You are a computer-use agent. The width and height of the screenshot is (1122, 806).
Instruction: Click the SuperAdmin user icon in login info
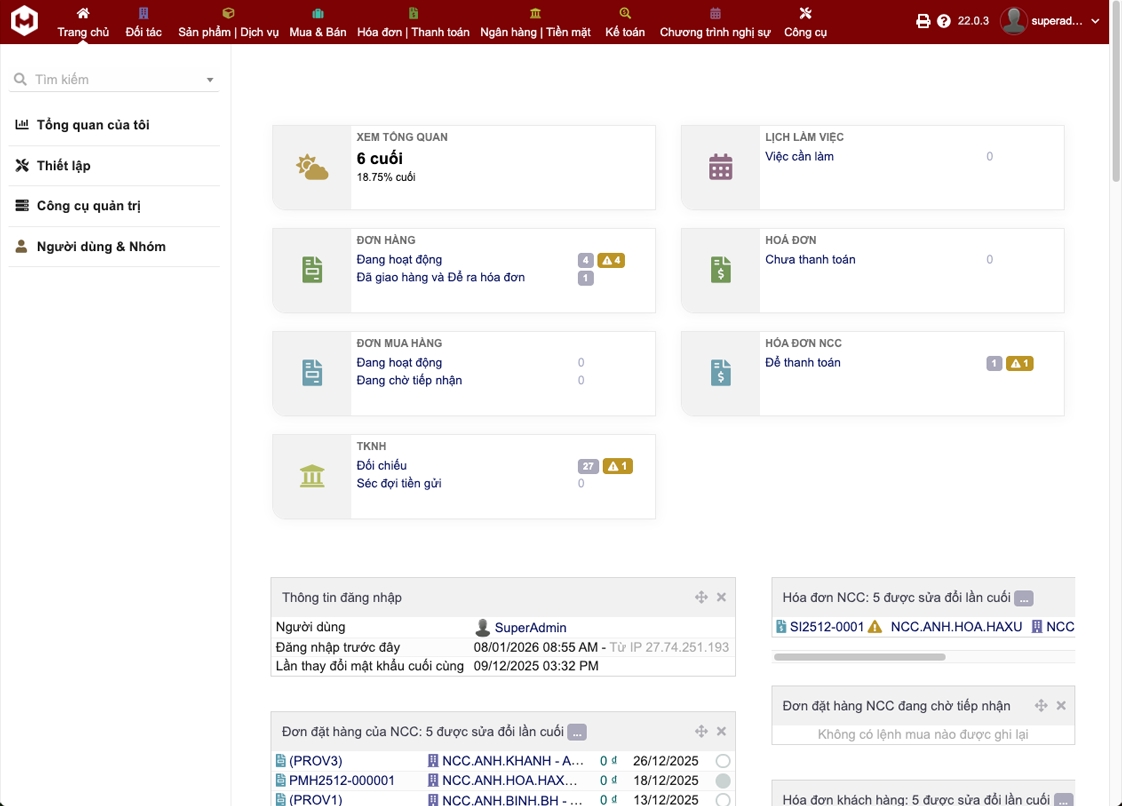tap(482, 627)
